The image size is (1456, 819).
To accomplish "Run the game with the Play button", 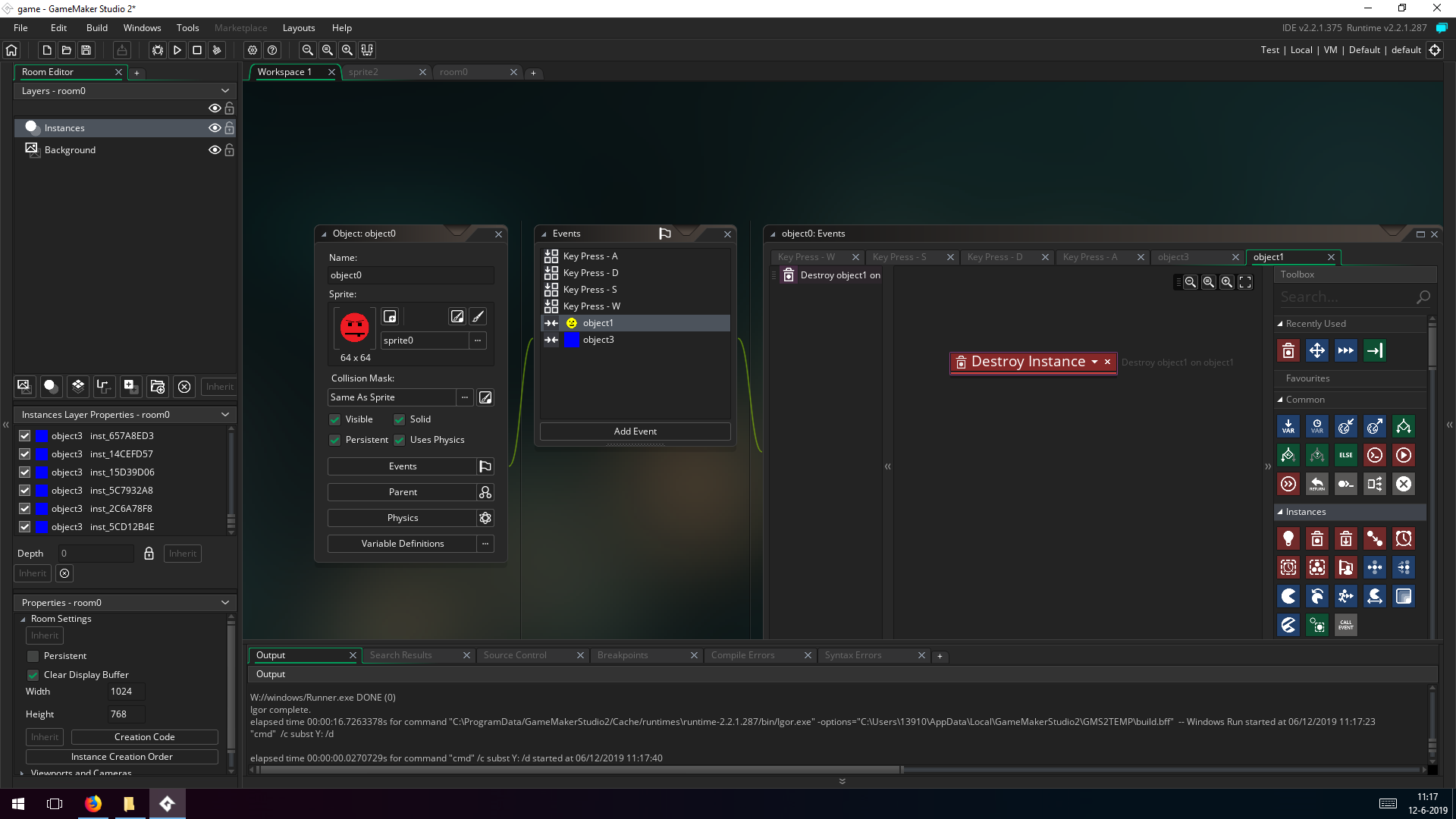I will tap(177, 50).
